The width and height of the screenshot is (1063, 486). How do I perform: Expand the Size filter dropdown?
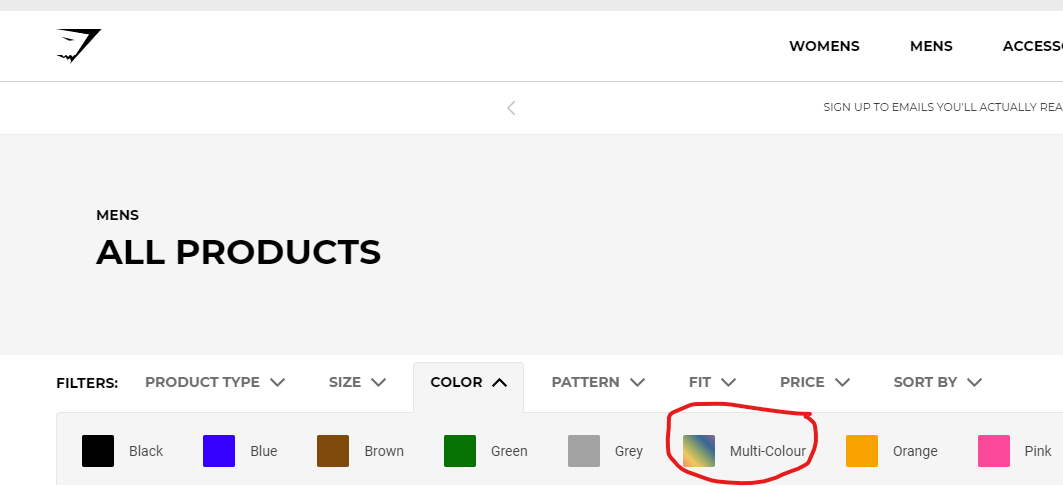point(357,382)
